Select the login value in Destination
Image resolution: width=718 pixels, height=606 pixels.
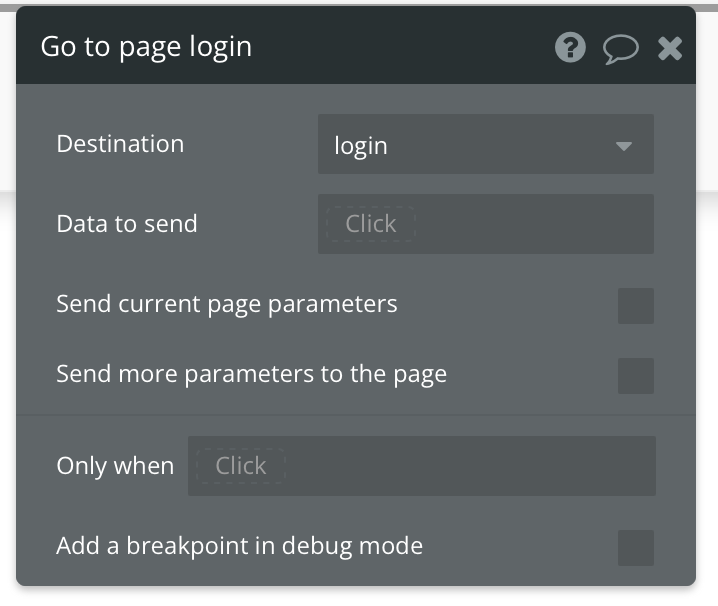tap(361, 146)
